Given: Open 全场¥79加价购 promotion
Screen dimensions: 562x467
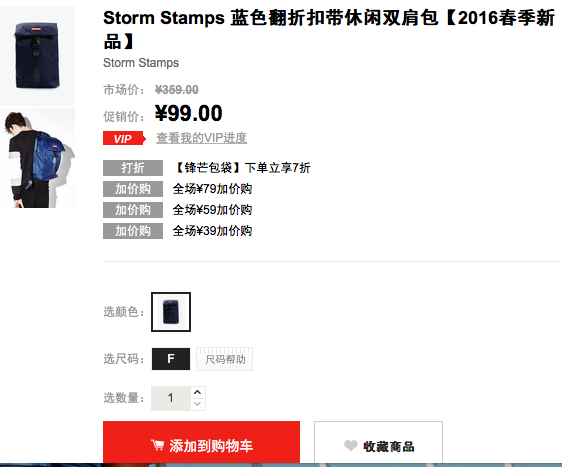Looking at the screenshot, I should (x=212, y=189).
